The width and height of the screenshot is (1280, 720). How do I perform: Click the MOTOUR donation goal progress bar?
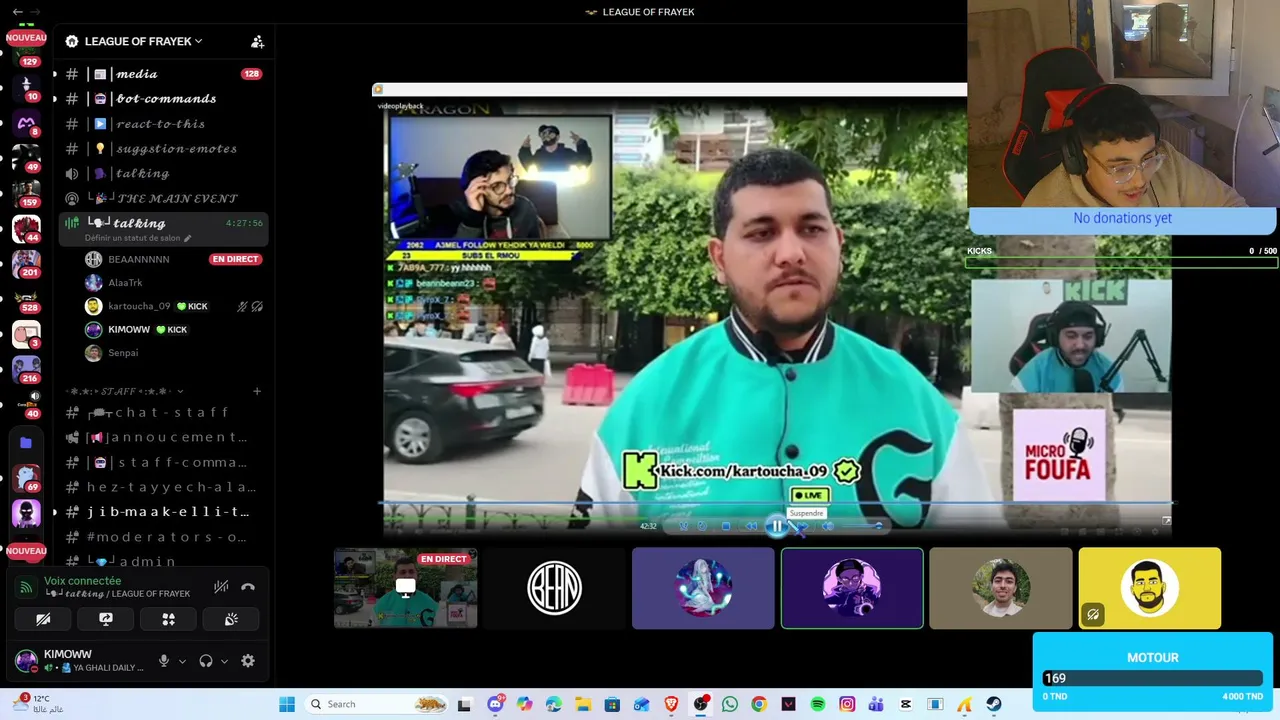point(1152,678)
